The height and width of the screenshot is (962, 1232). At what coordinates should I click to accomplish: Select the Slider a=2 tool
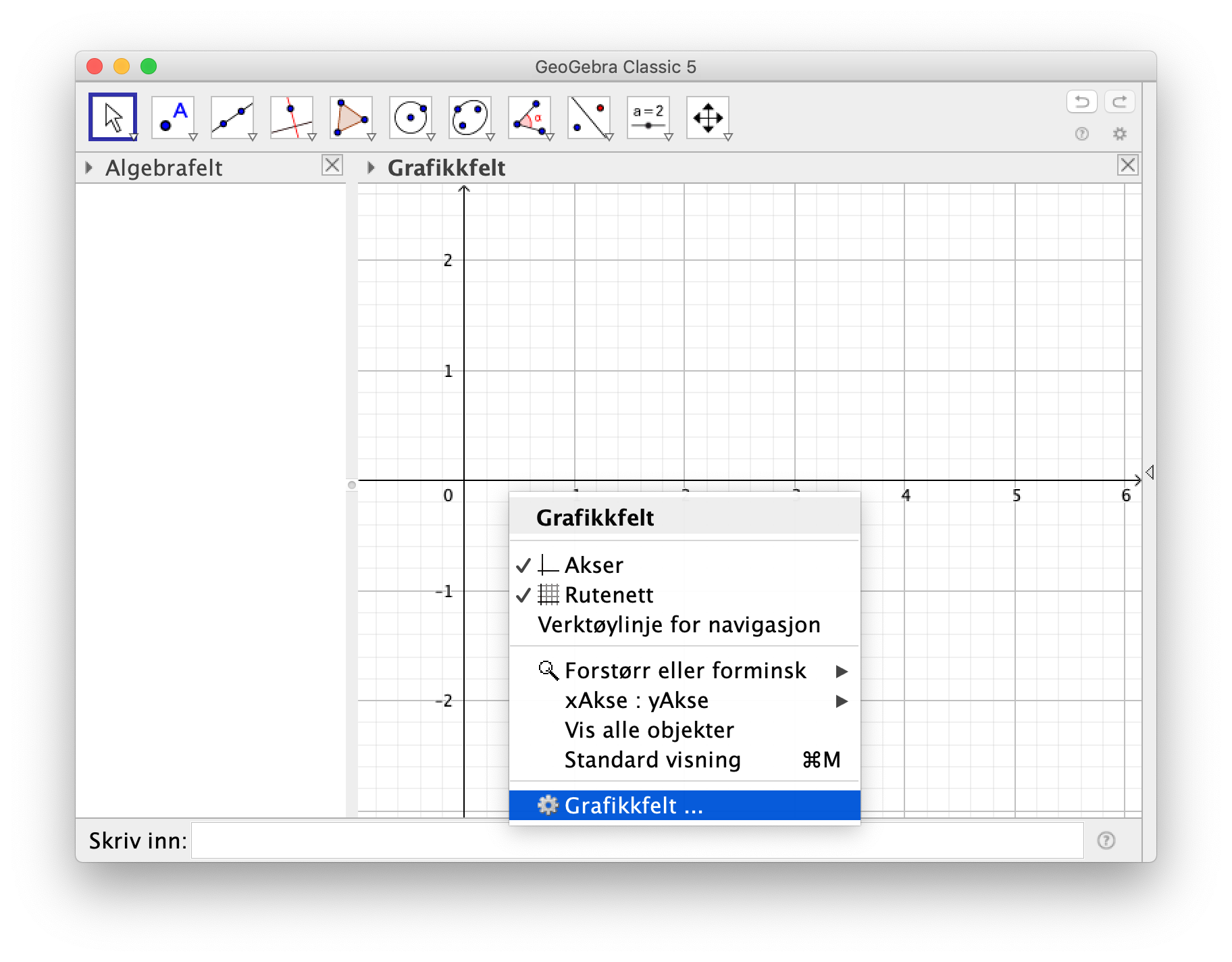tap(648, 117)
